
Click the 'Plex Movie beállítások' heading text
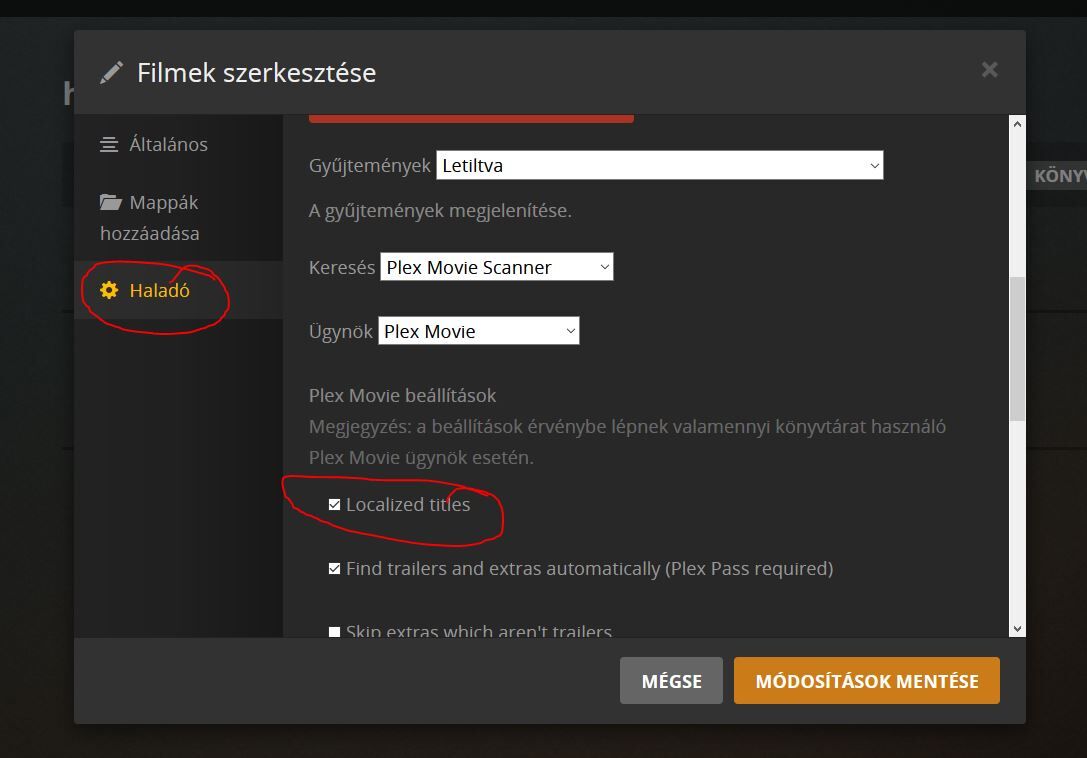tap(402, 395)
